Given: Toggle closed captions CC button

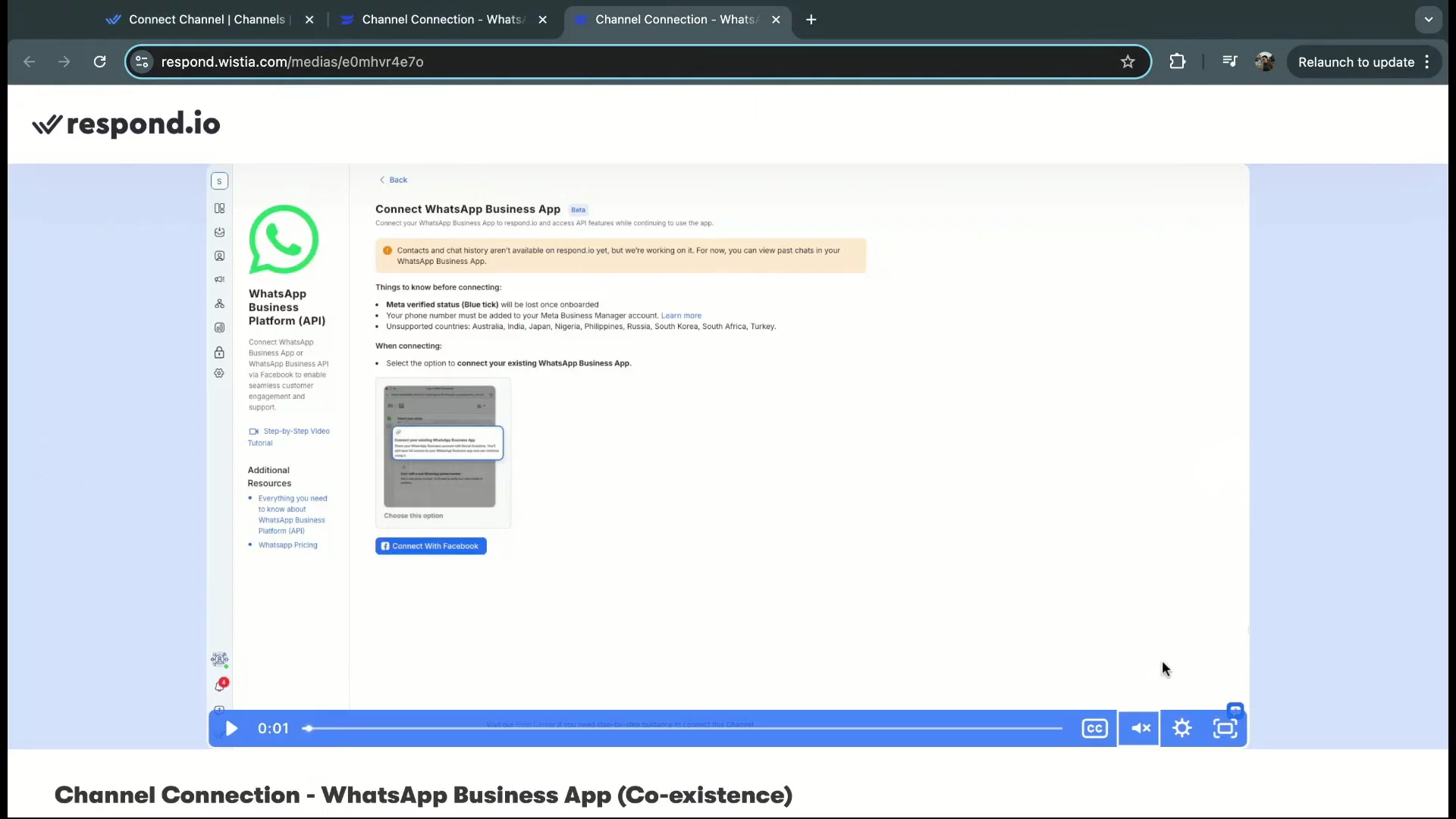Looking at the screenshot, I should [x=1094, y=729].
